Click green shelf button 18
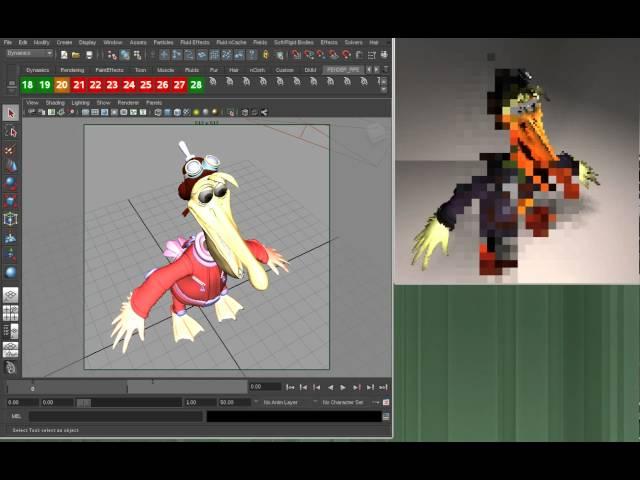This screenshot has height=480, width=640. pos(28,85)
